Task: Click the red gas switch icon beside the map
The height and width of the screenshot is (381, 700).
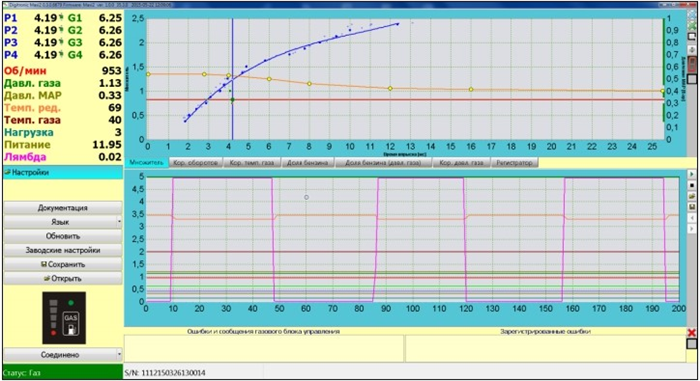Action: (x=692, y=64)
